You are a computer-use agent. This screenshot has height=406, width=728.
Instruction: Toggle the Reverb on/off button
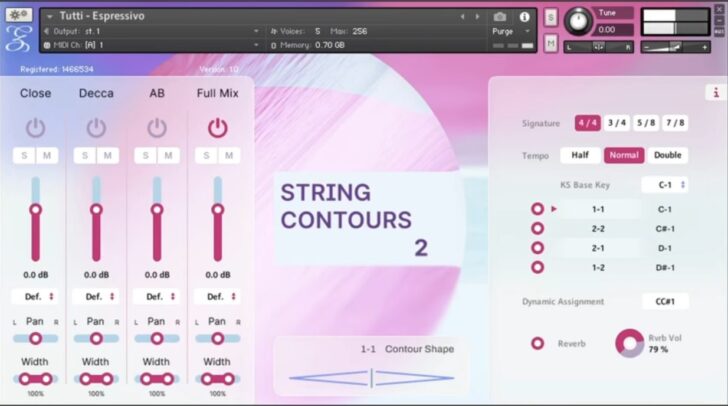coord(537,343)
